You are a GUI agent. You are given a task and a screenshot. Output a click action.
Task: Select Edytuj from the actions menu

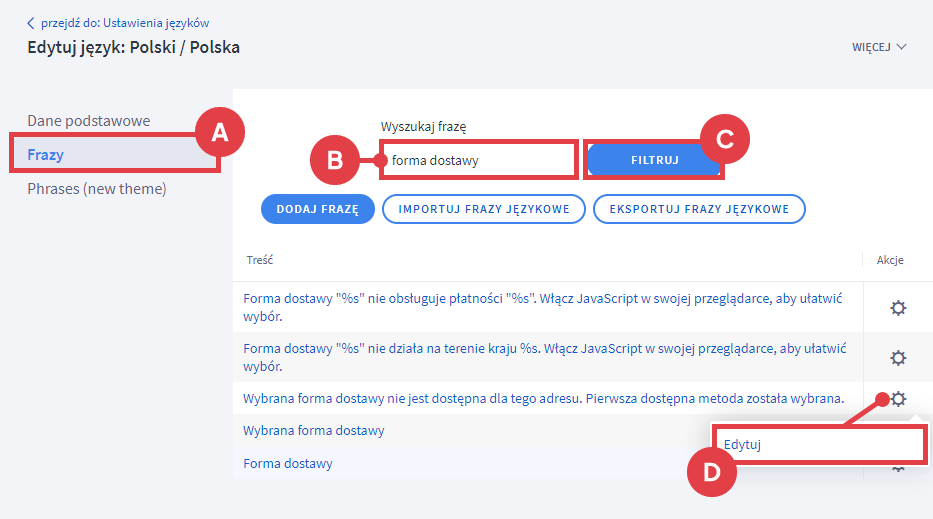(x=742, y=444)
